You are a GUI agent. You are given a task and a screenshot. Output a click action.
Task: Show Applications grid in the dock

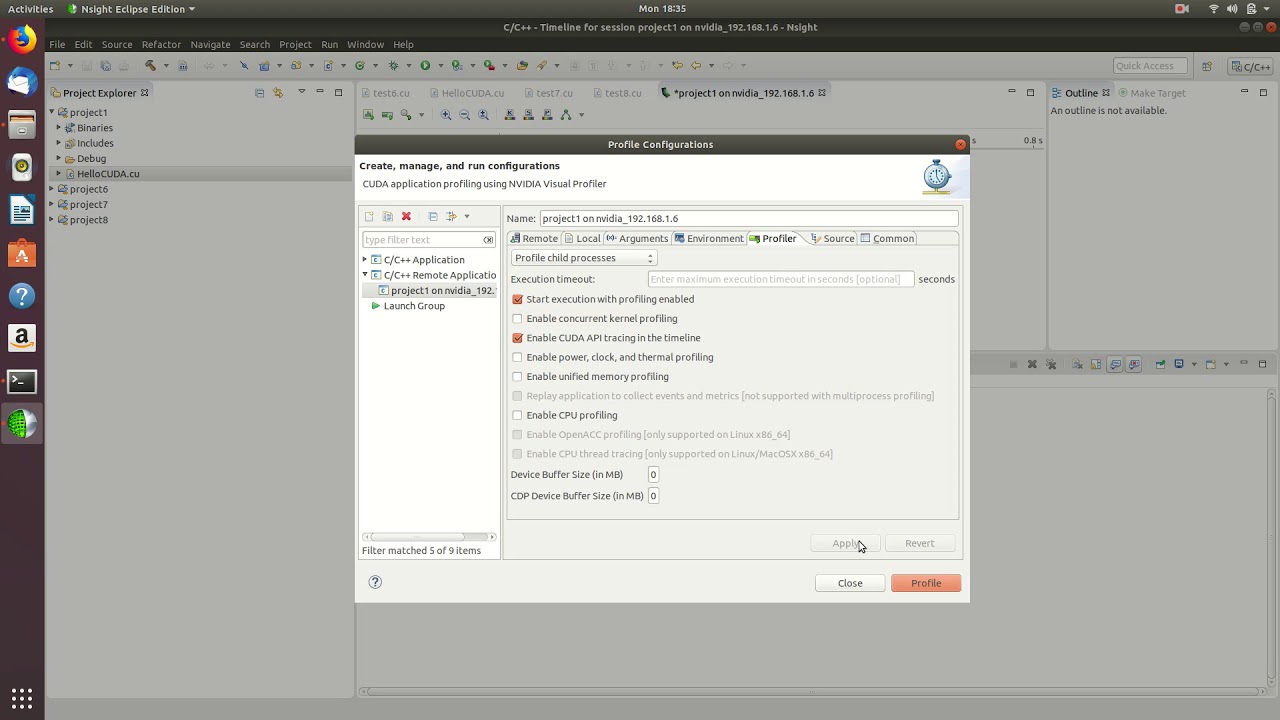click(x=22, y=697)
